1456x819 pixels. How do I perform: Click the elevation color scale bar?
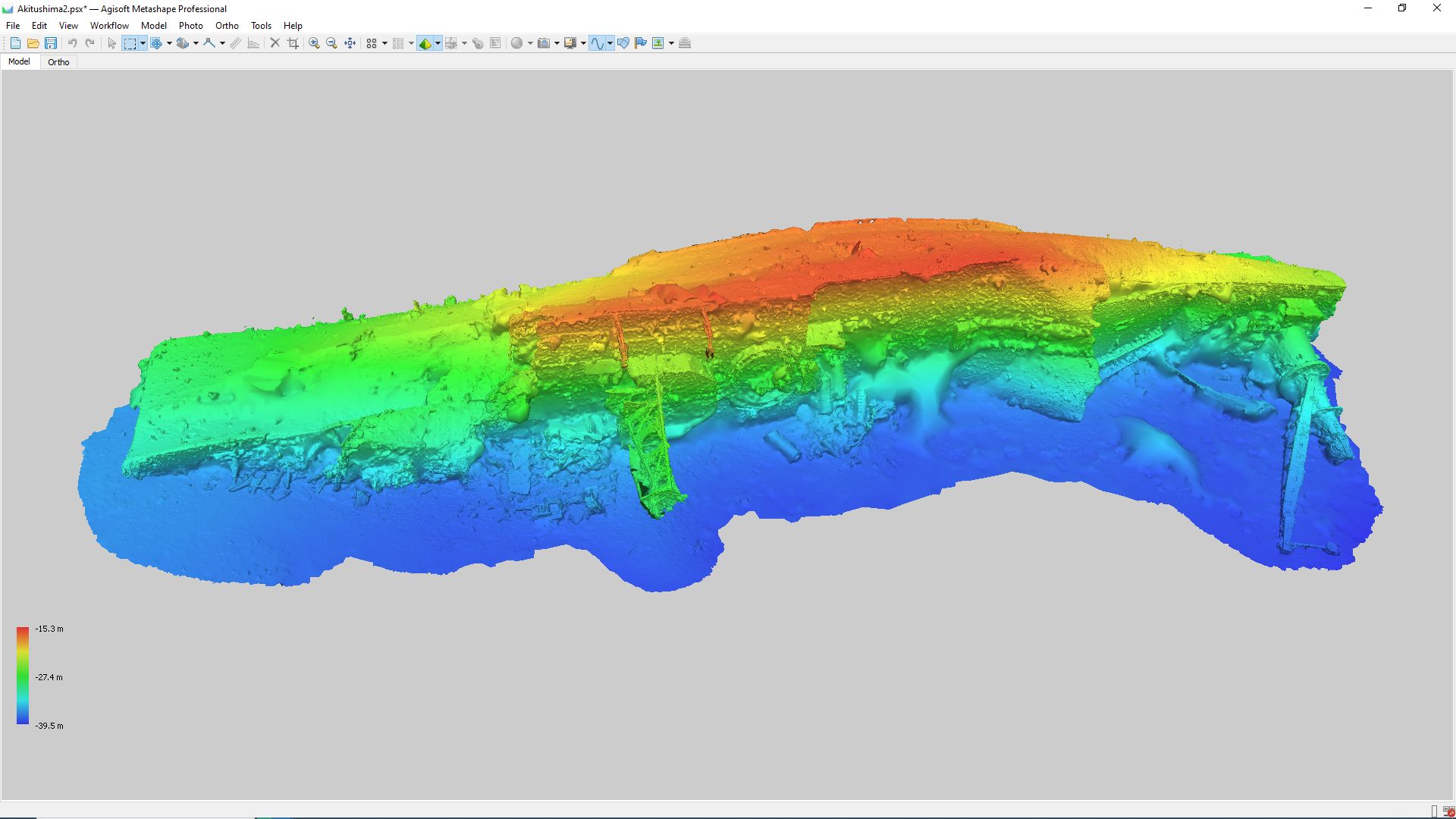click(x=23, y=675)
